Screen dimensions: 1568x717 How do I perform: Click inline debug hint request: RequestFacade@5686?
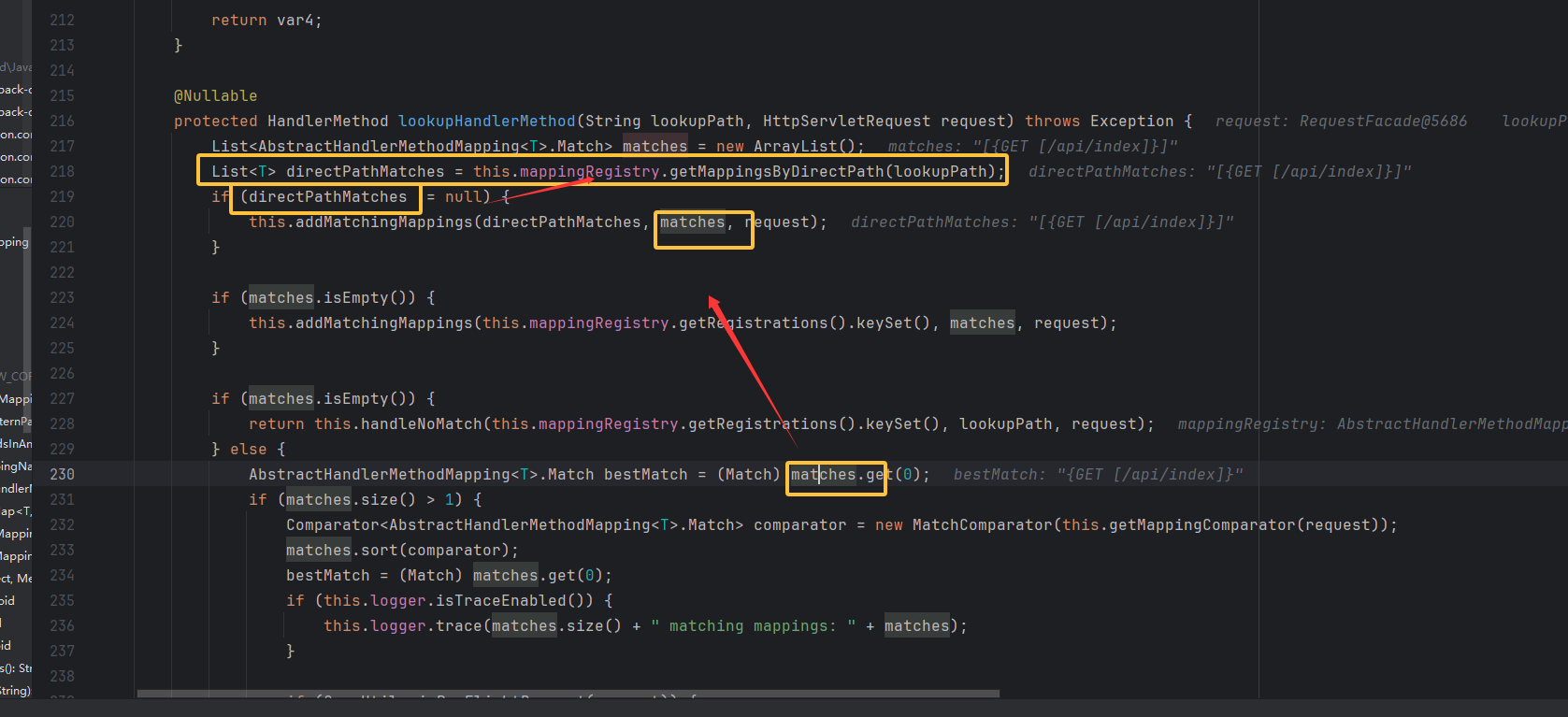[1341, 121]
